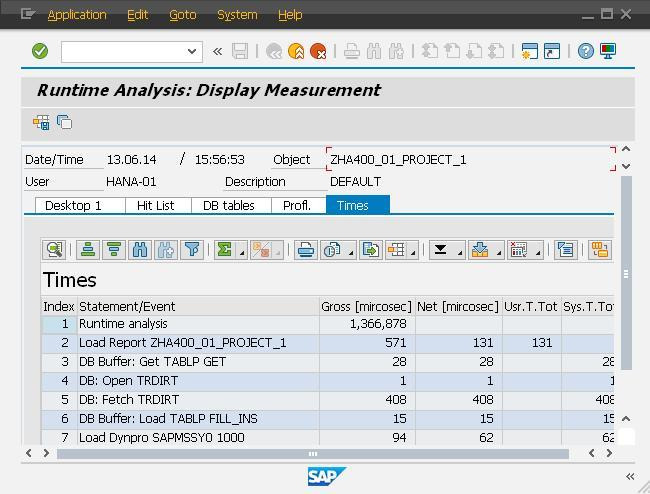The height and width of the screenshot is (494, 650).
Task: Click the Statement/Event column header
Action: pyautogui.click(x=198, y=307)
